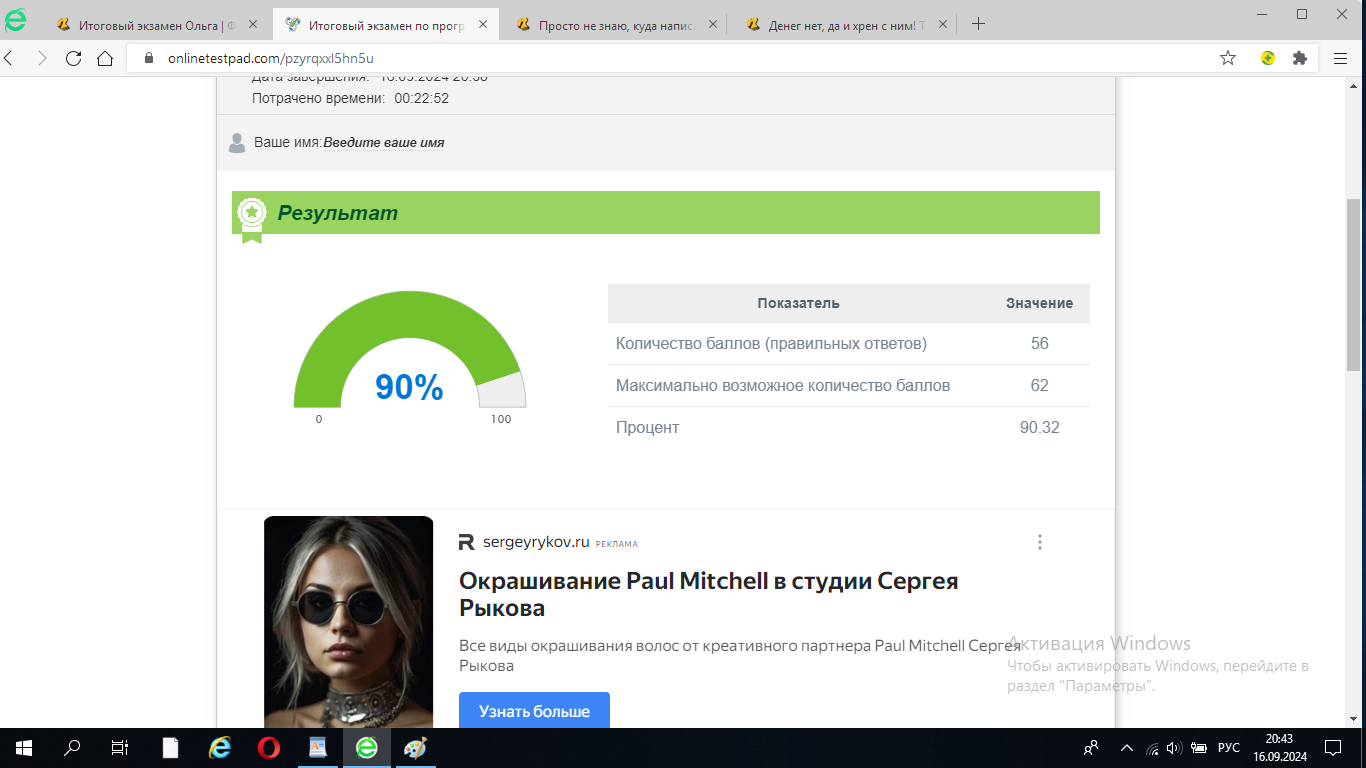Click the value 90.32 in results table

(1040, 427)
